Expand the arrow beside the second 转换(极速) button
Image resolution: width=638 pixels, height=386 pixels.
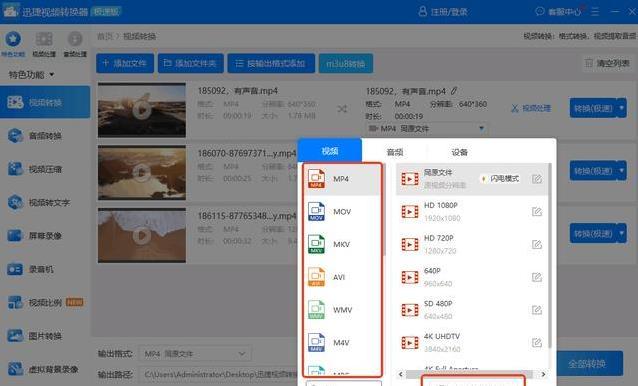pos(622,171)
